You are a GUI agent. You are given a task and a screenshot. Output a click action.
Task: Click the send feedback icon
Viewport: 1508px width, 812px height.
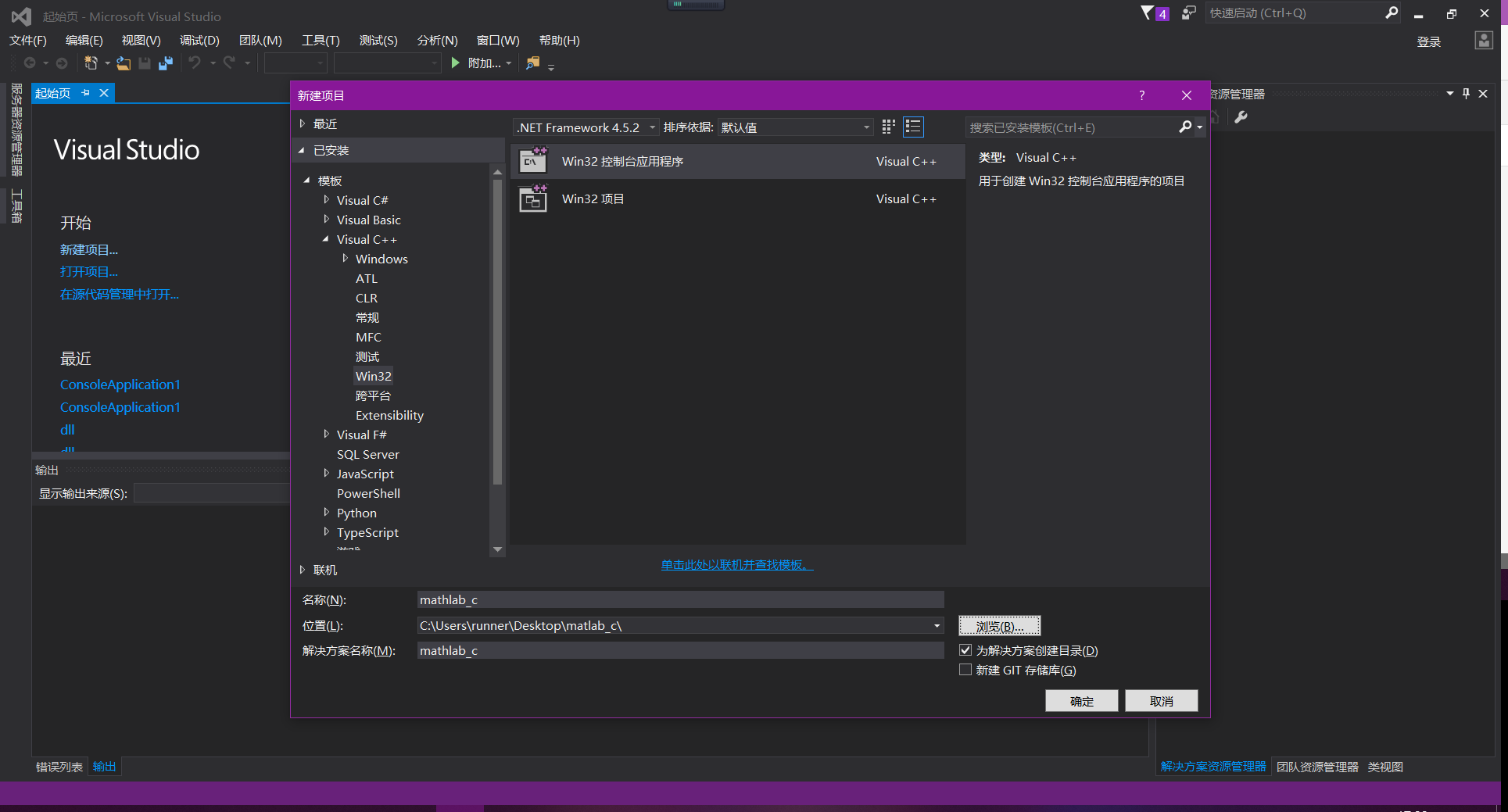tap(1188, 13)
